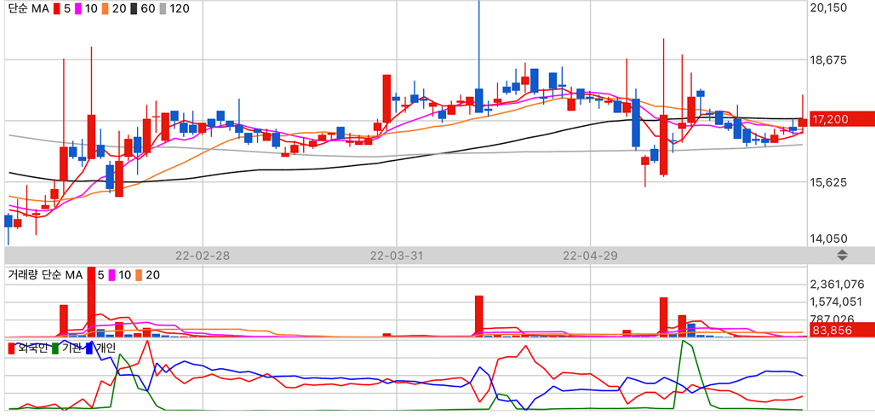Image resolution: width=875 pixels, height=417 pixels.
Task: Click the 14,050 price axis label
Action: 831,239
